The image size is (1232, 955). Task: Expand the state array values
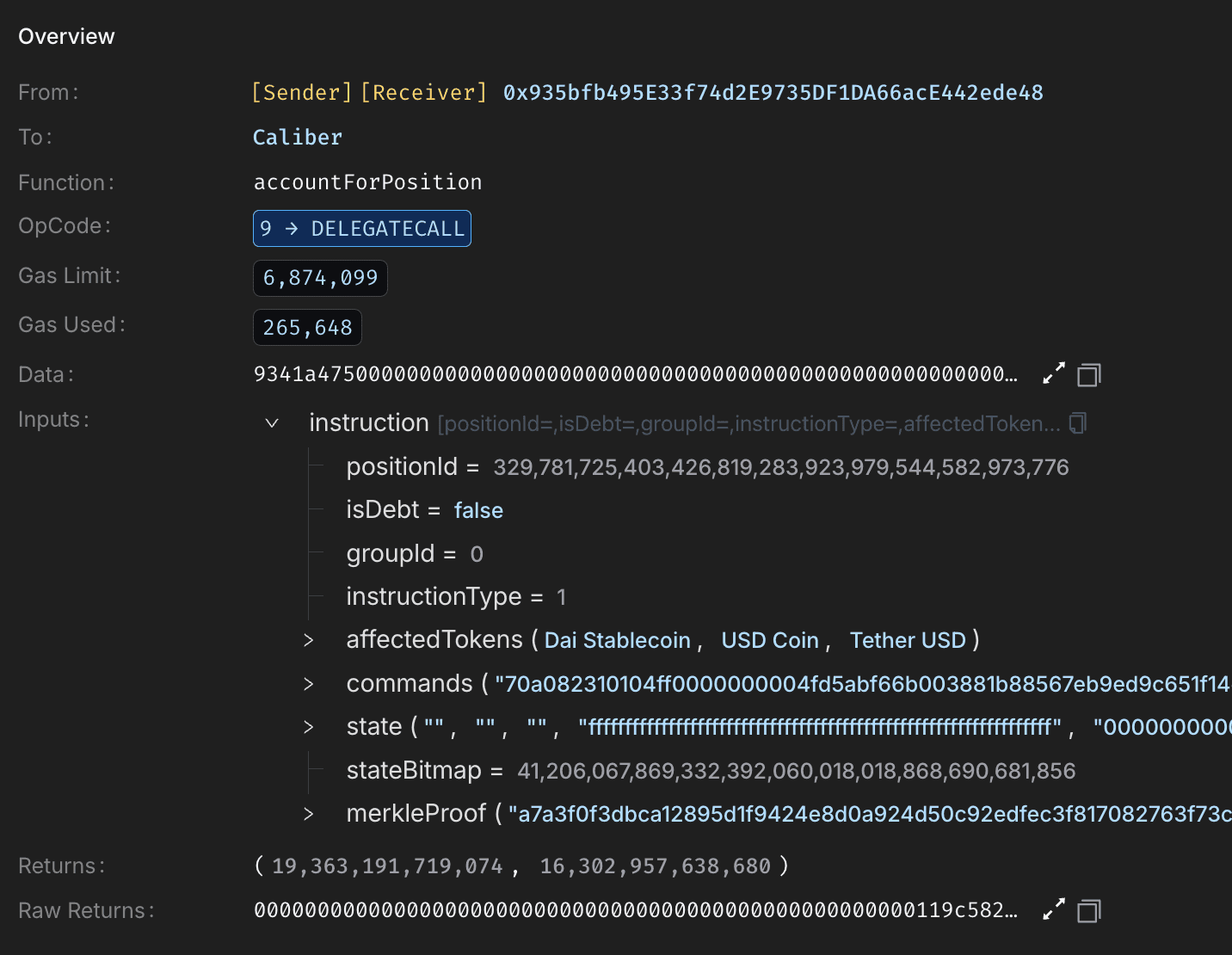pyautogui.click(x=308, y=727)
